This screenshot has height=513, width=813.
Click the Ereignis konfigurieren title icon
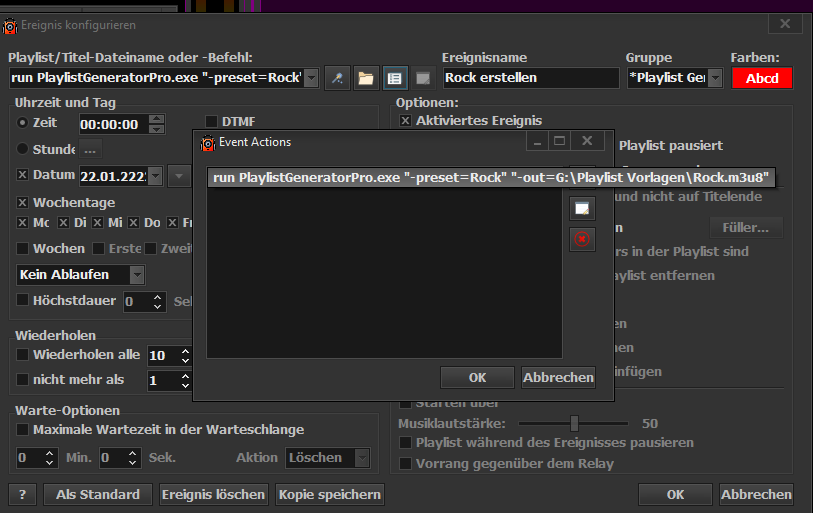(10, 25)
